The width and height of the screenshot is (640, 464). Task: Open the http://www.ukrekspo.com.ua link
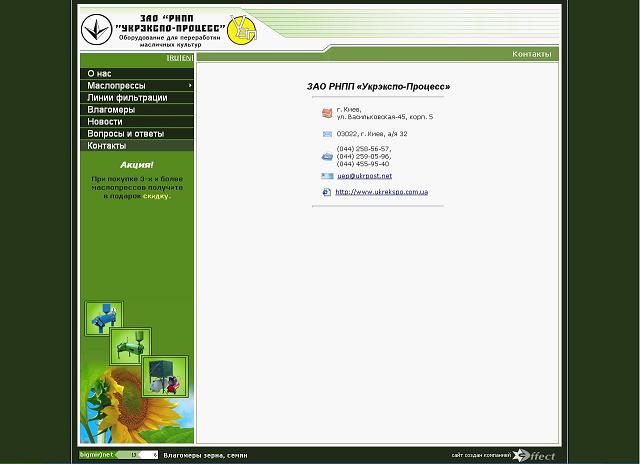pyautogui.click(x=382, y=192)
